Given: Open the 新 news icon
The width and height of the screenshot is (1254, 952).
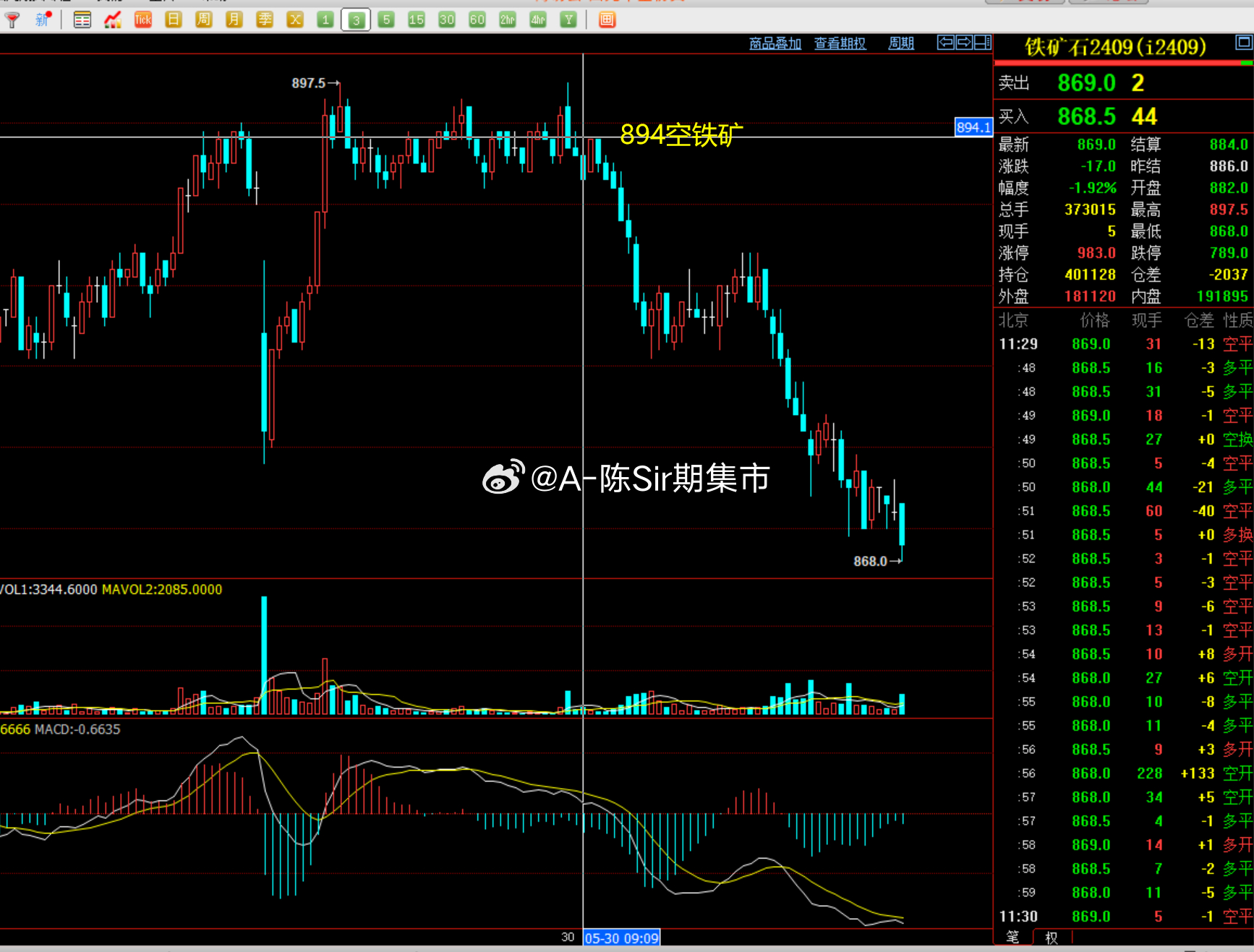Looking at the screenshot, I should click(x=43, y=20).
